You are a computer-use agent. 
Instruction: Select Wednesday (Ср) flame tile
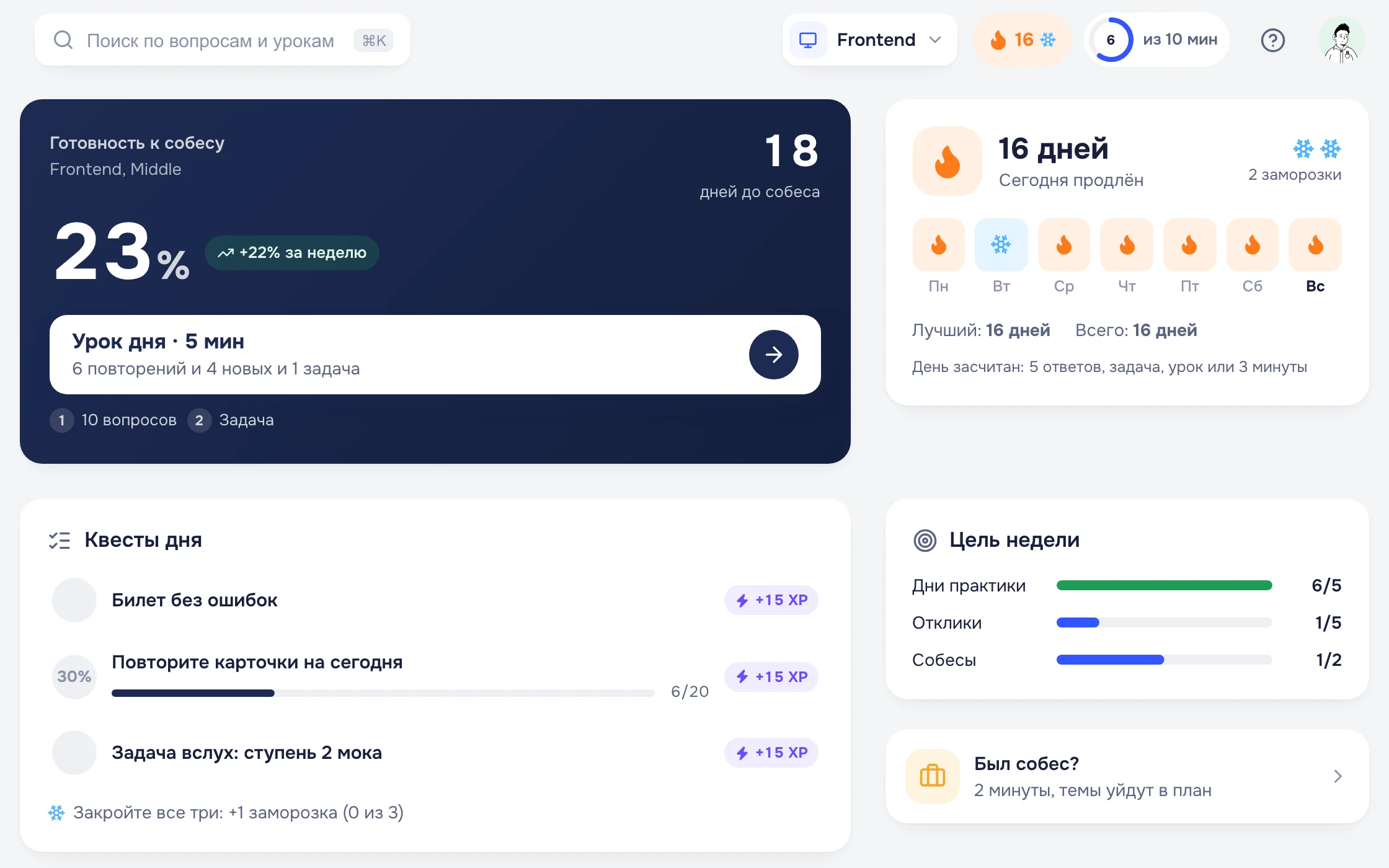[1064, 245]
